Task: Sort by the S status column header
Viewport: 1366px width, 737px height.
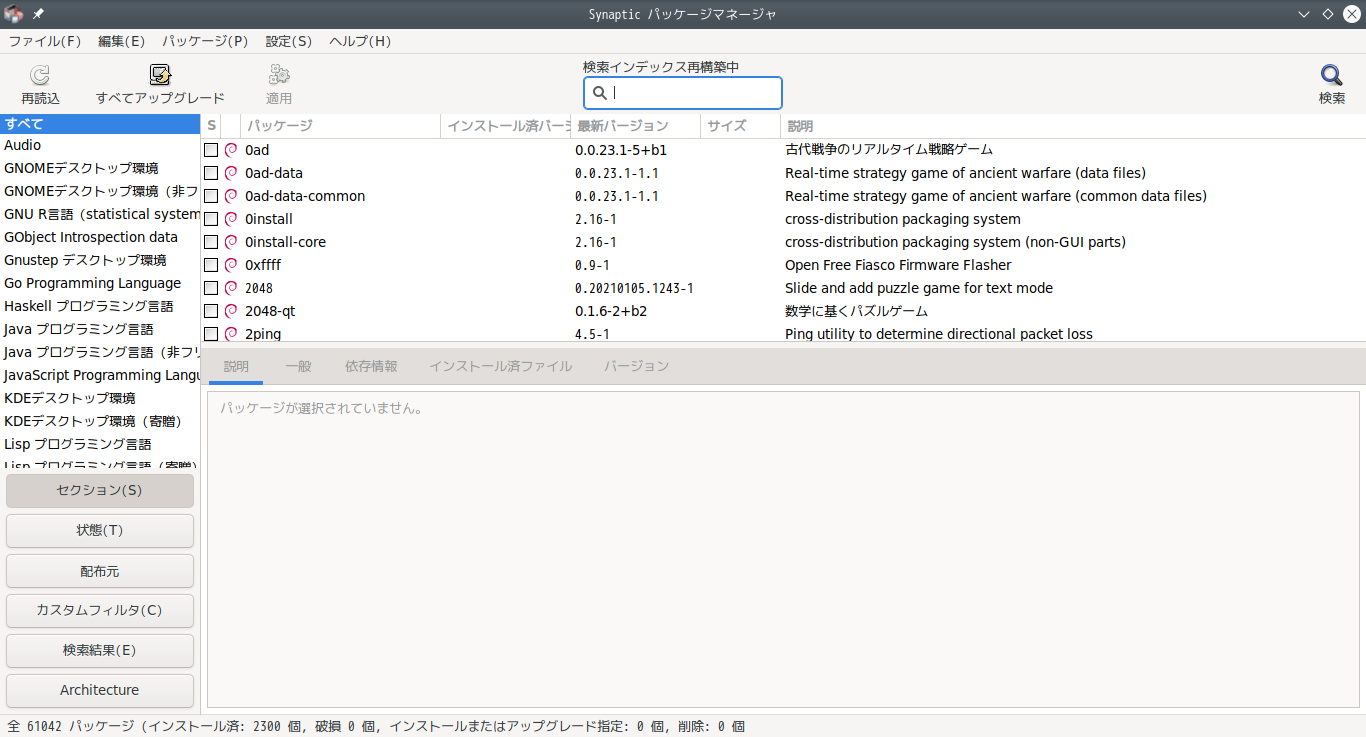Action: [211, 126]
